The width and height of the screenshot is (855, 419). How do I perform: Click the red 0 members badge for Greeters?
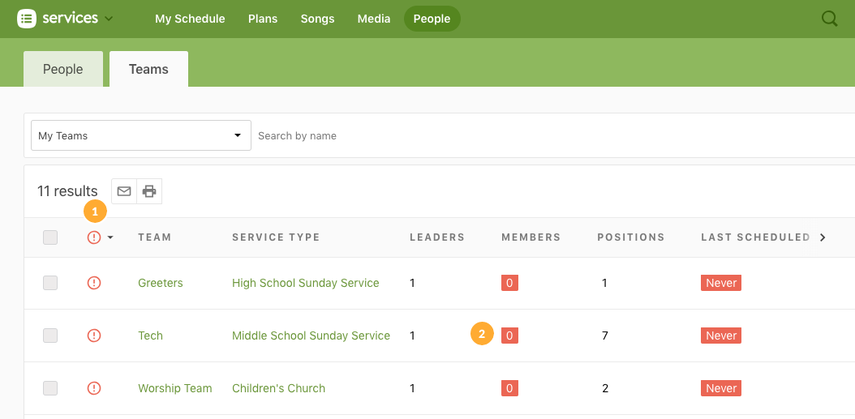tap(510, 283)
